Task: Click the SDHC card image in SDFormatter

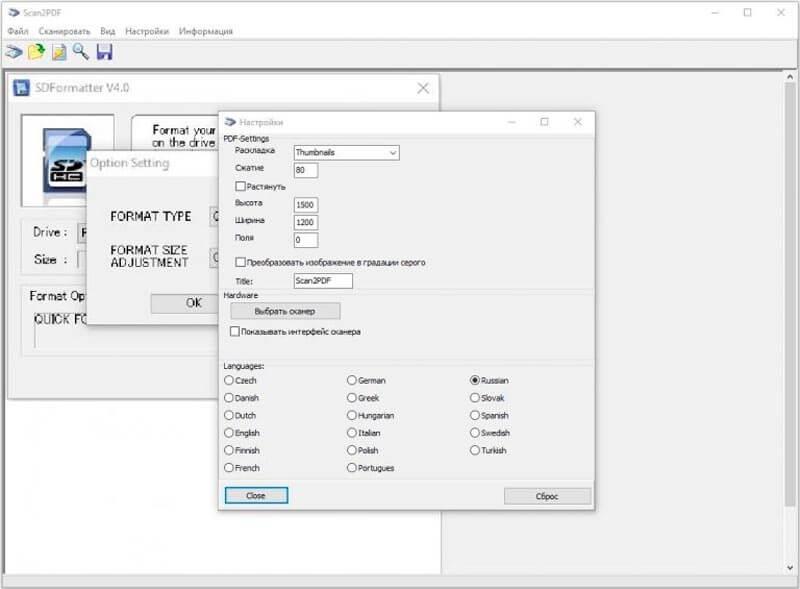Action: [x=67, y=162]
